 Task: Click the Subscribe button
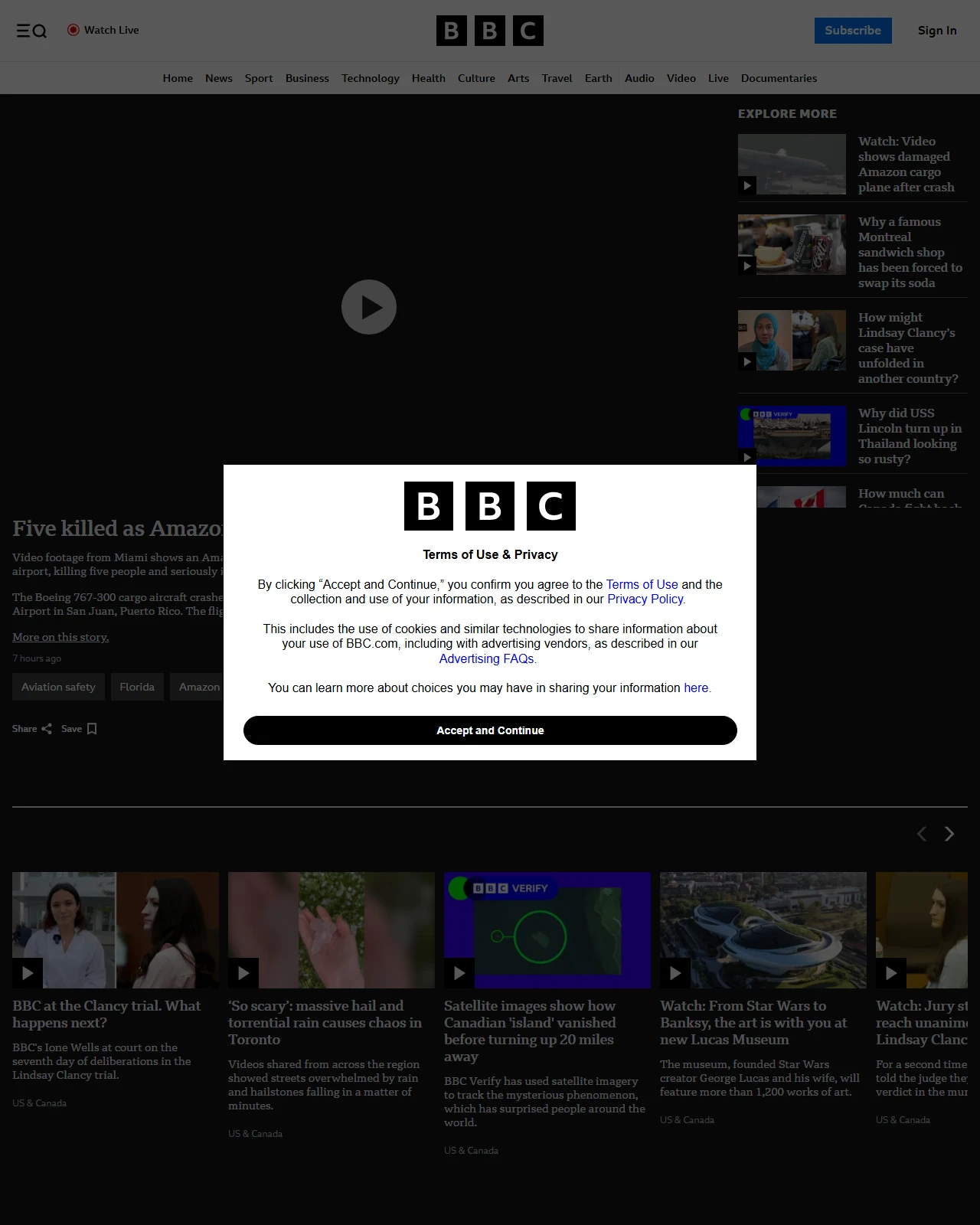coord(853,31)
